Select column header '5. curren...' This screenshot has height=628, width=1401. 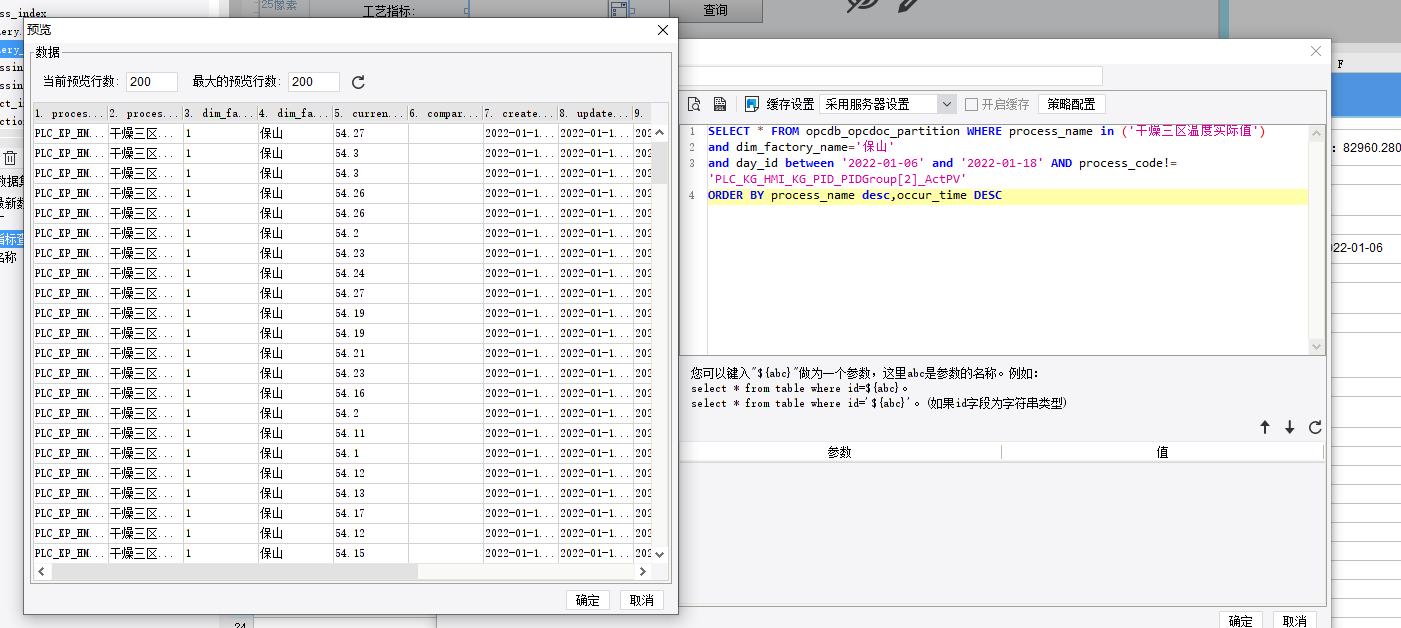tap(370, 114)
